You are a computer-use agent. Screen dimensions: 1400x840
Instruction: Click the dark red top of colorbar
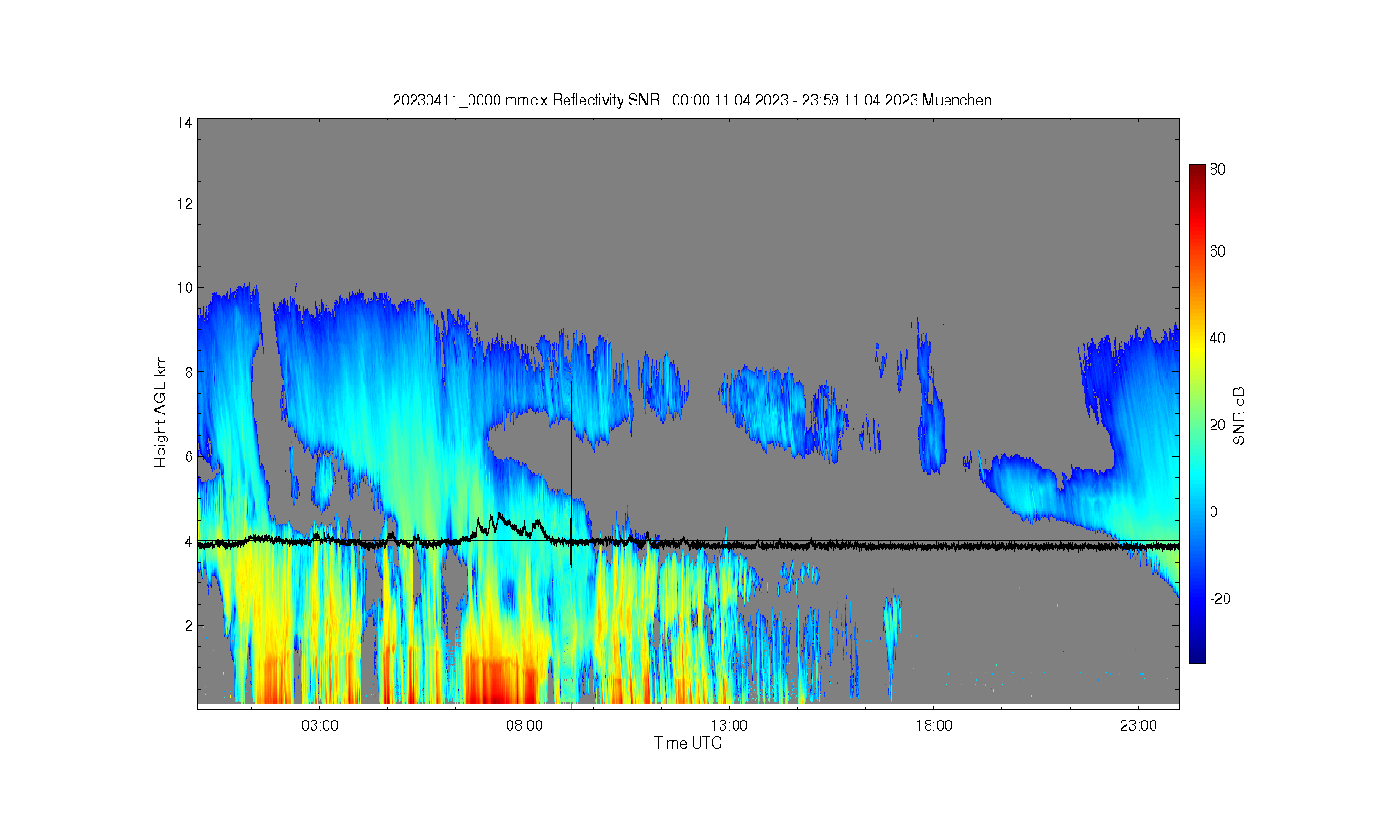tap(1197, 171)
